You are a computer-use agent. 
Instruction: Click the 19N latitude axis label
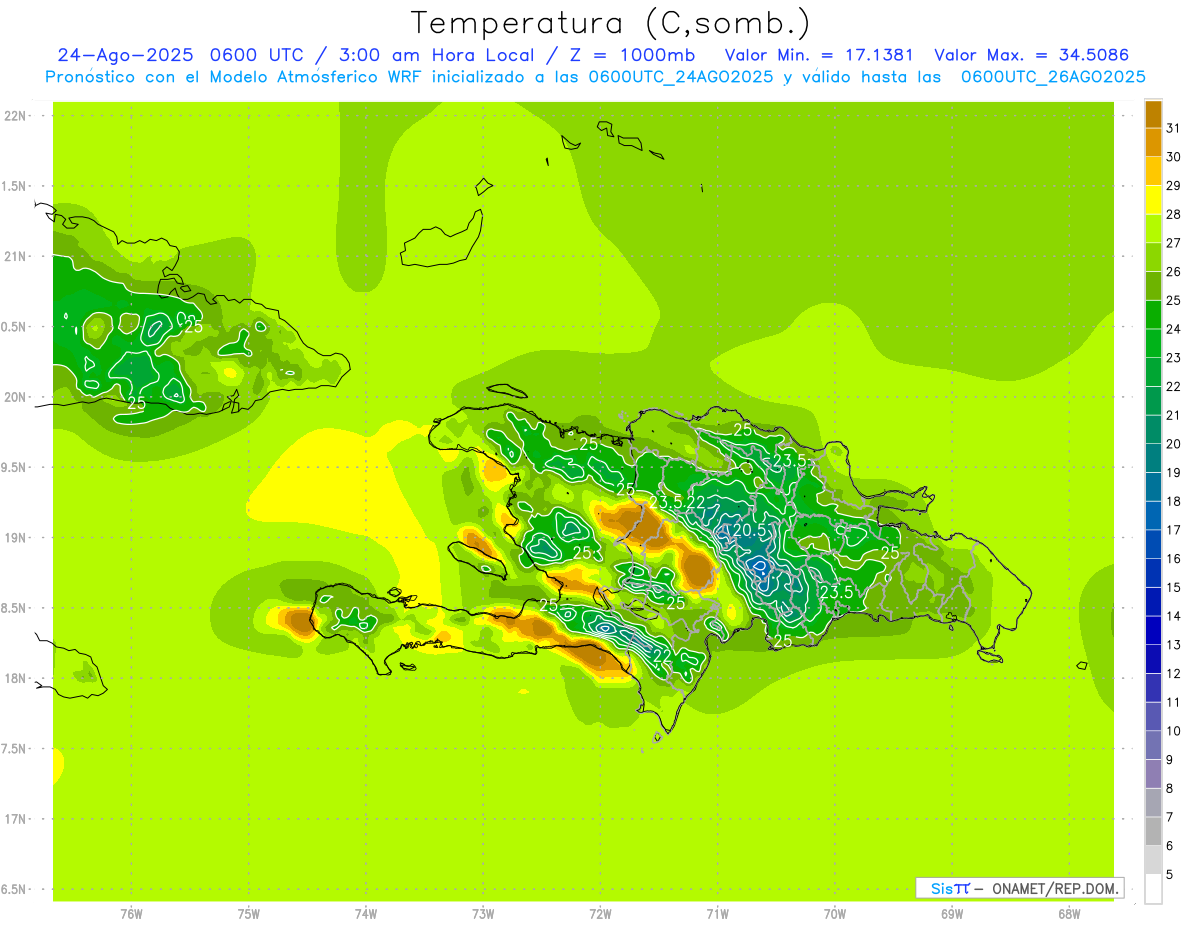(x=16, y=538)
